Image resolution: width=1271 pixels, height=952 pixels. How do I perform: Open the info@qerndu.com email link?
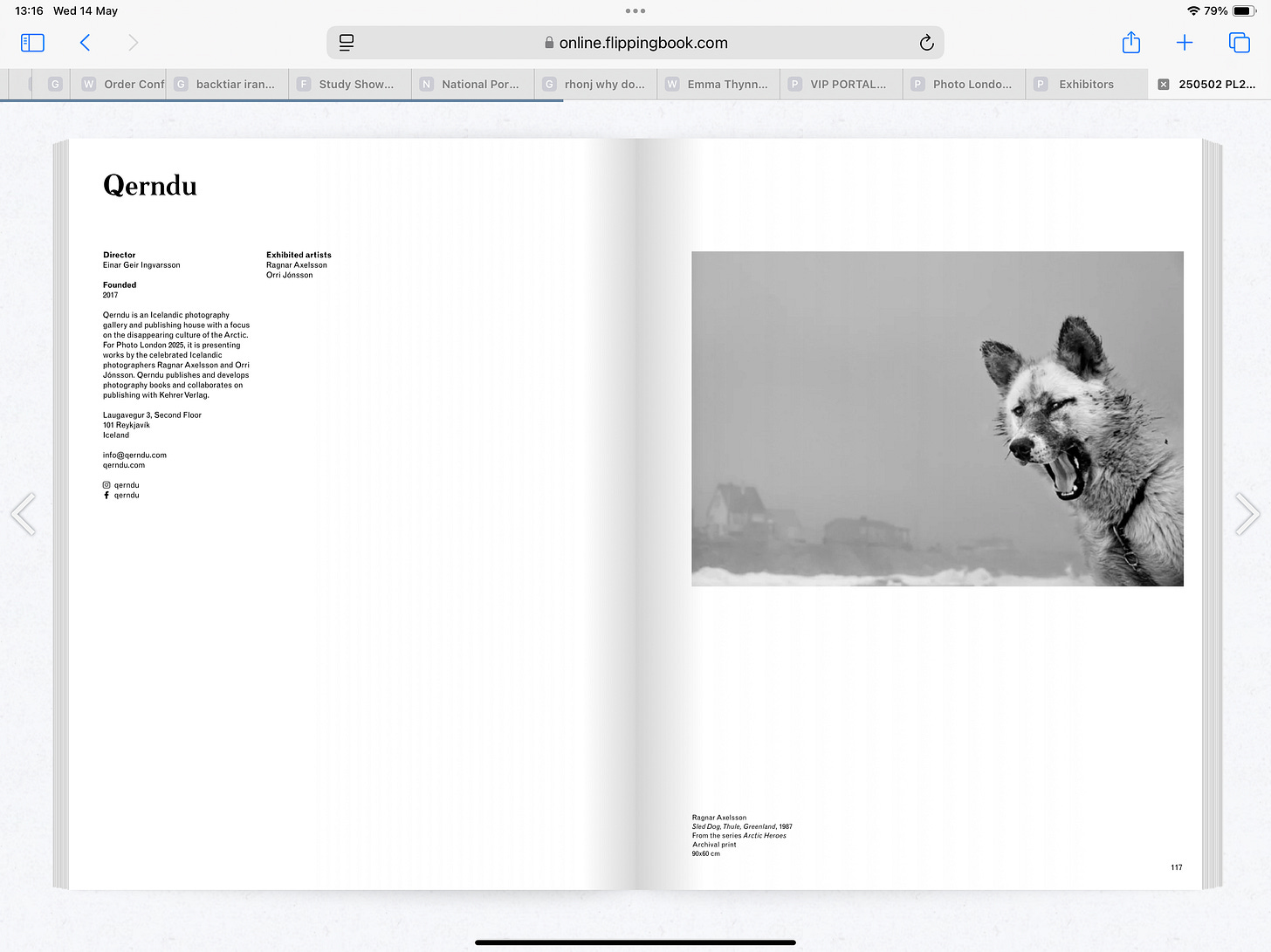pos(134,455)
